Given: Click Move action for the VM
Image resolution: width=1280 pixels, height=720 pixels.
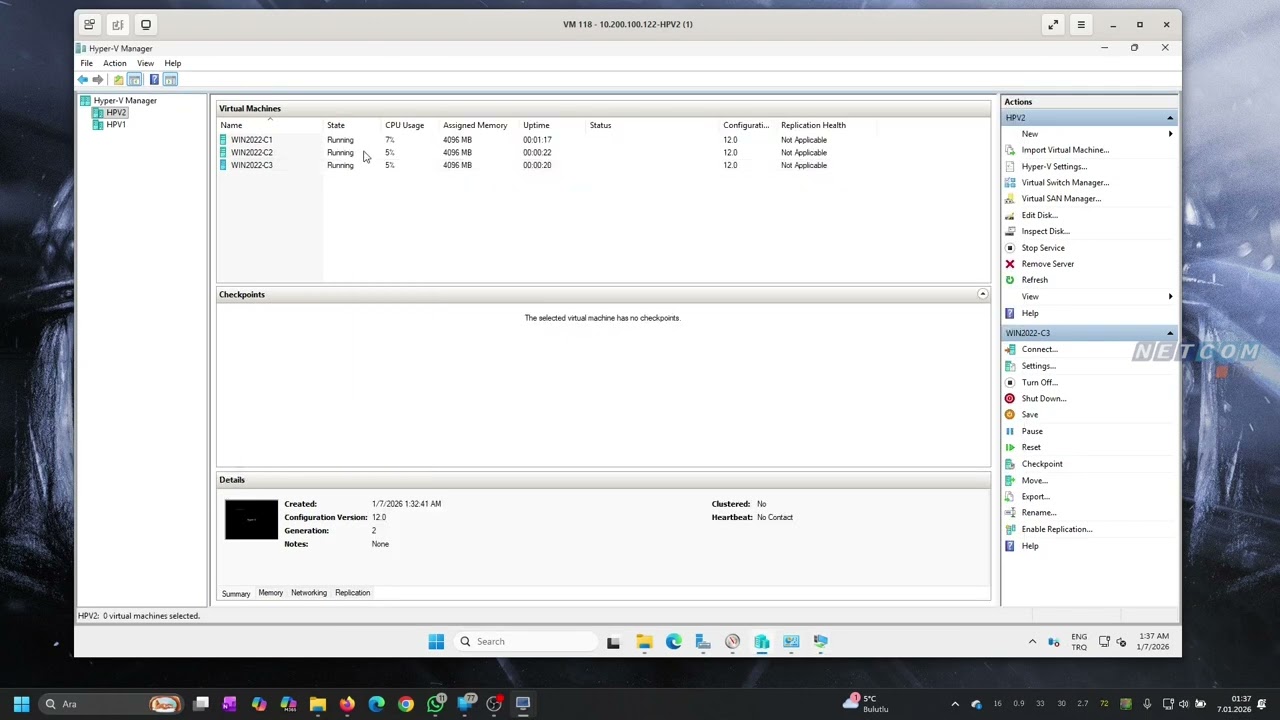Looking at the screenshot, I should 1034,480.
